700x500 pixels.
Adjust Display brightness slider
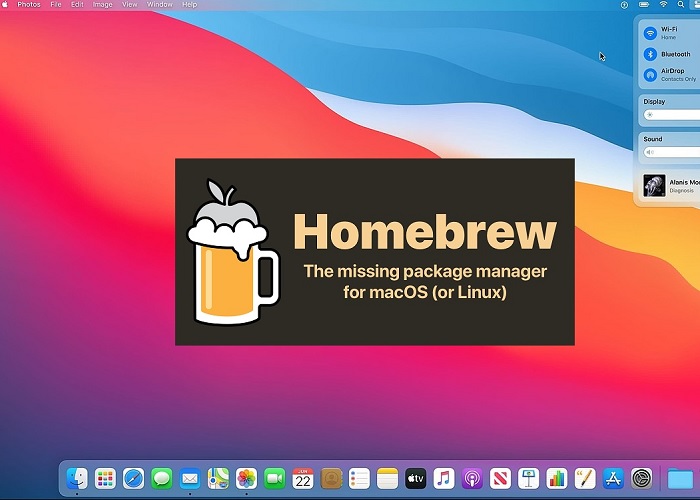[671, 115]
